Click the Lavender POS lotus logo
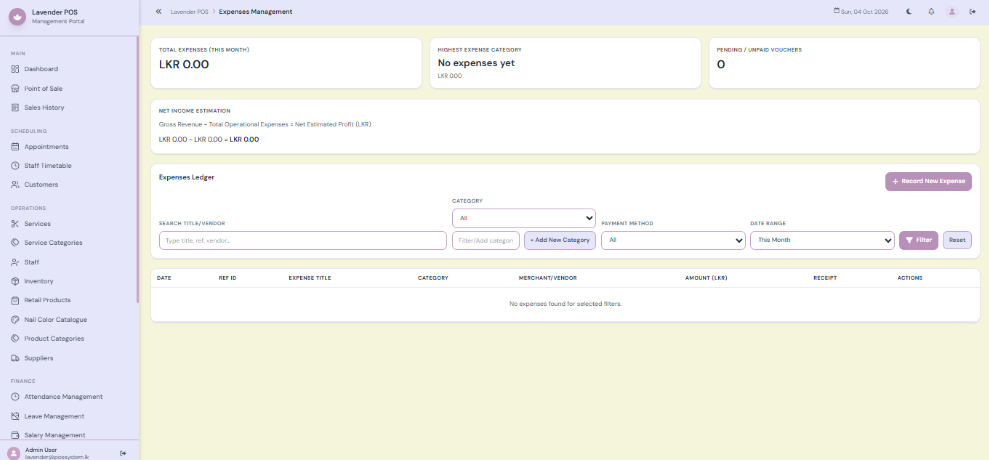This screenshot has width=989, height=460. [17, 17]
